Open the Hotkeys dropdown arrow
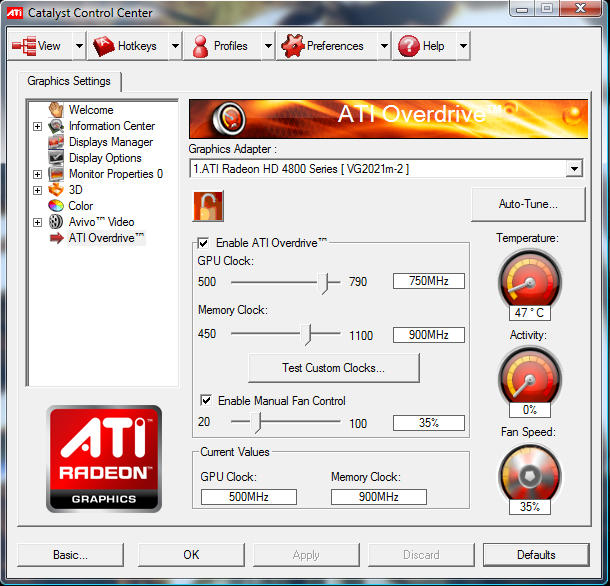Screen dimensions: 610x586 (x=175, y=46)
